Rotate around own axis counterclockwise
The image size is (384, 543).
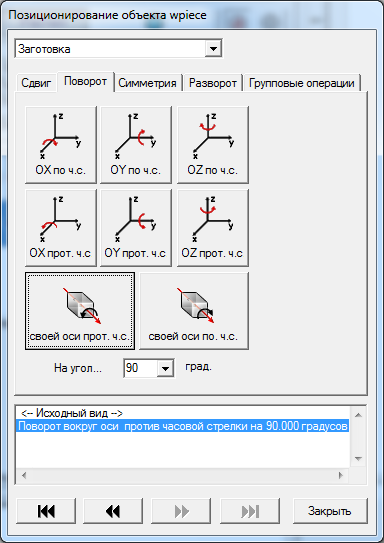80,311
